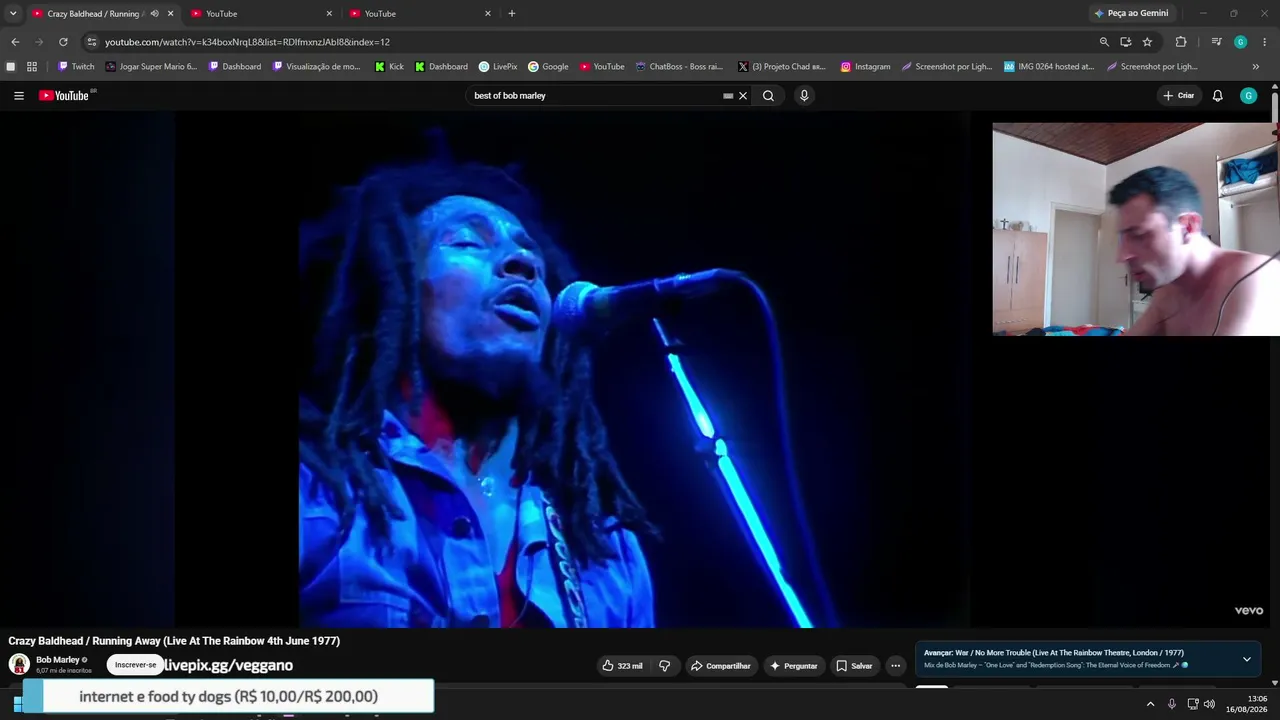Open the Visualização de mo... bookmark
Image resolution: width=1280 pixels, height=720 pixels.
click(316, 67)
